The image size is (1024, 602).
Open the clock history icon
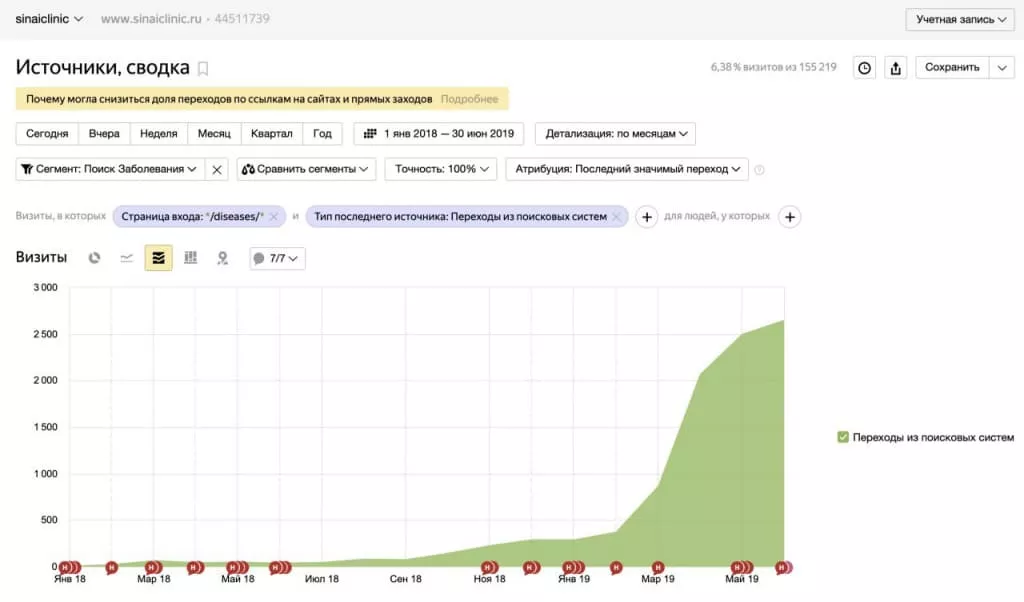point(864,68)
